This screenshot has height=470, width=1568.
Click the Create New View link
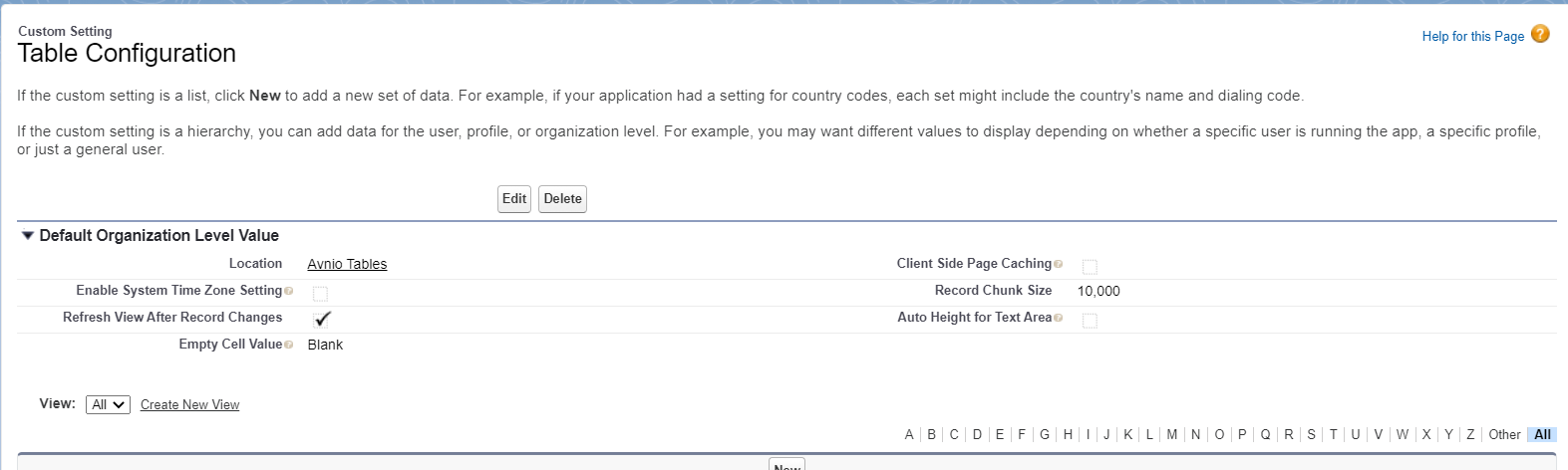click(x=189, y=404)
